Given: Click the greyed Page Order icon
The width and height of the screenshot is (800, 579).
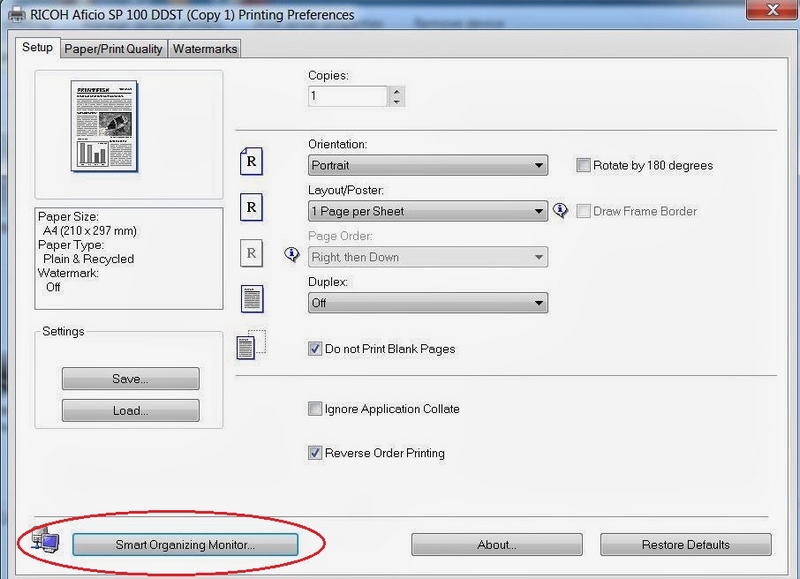Looking at the screenshot, I should [x=252, y=253].
